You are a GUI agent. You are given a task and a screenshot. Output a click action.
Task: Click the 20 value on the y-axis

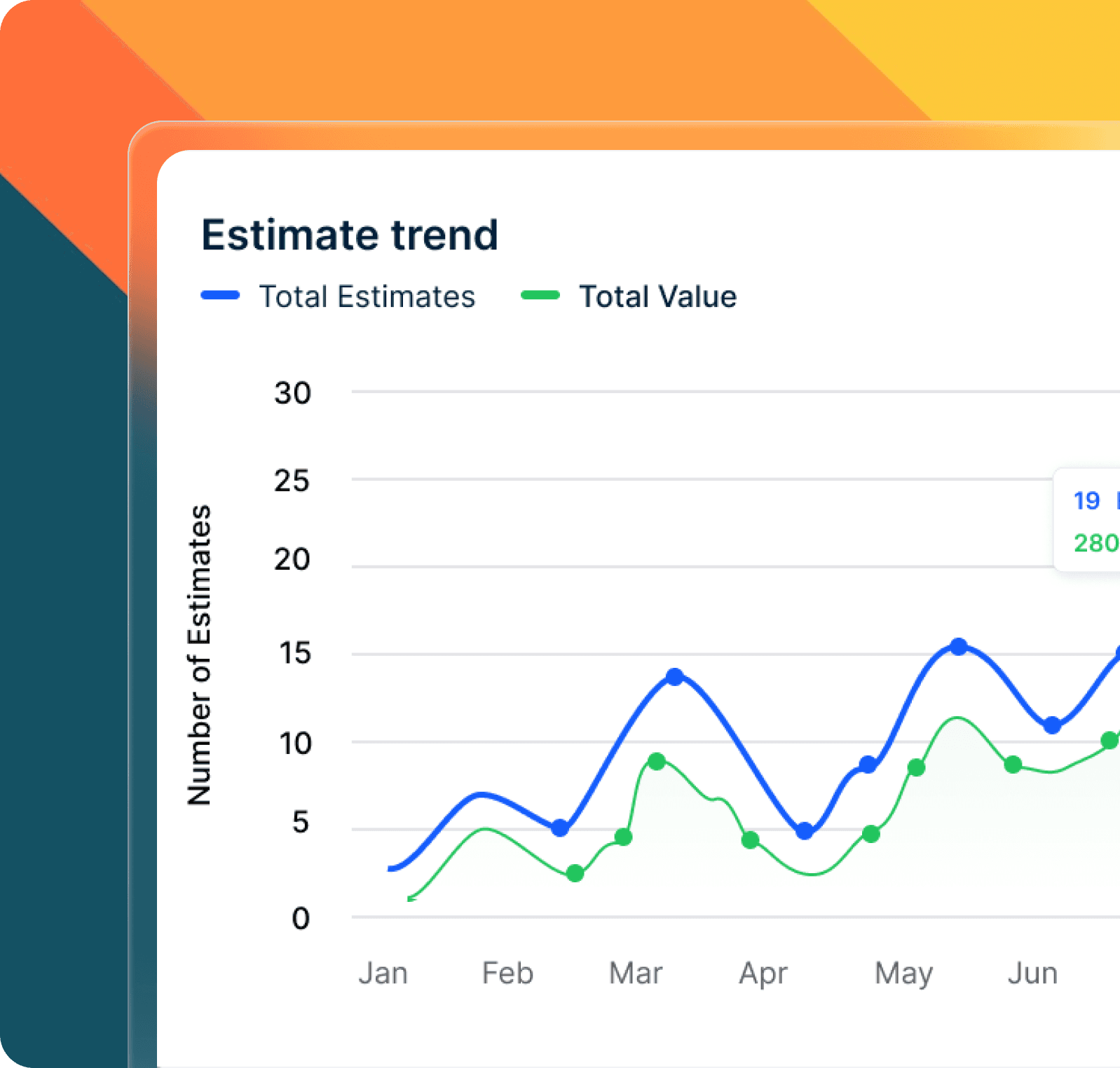pyautogui.click(x=292, y=559)
